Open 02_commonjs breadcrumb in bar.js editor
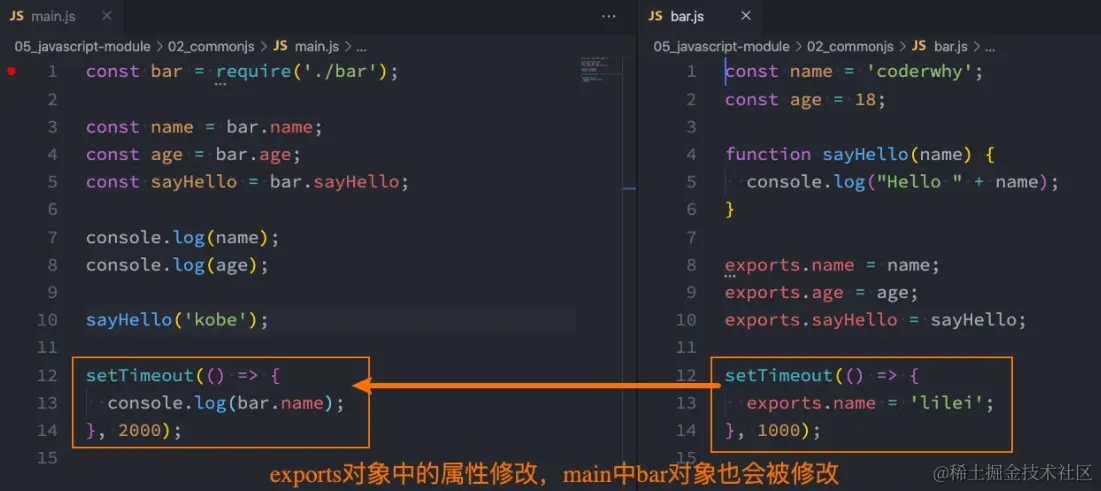Image resolution: width=1101 pixels, height=491 pixels. [850, 46]
